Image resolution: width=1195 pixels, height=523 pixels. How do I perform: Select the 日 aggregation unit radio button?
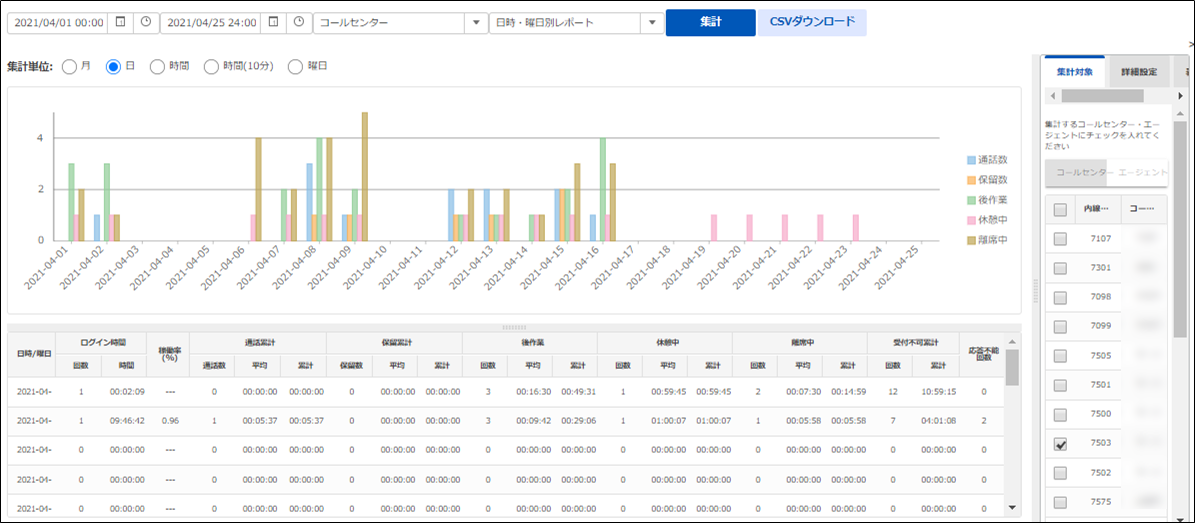113,67
